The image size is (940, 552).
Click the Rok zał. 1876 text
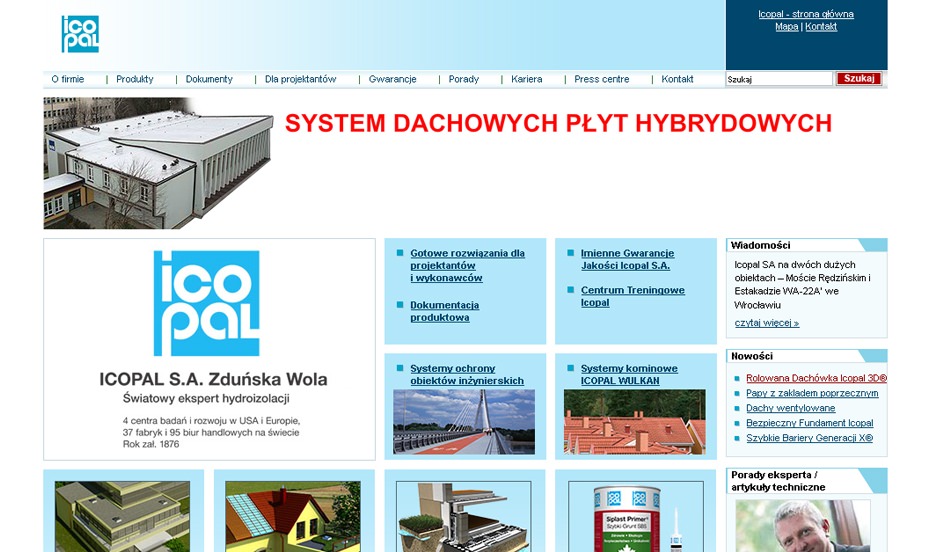(151, 444)
